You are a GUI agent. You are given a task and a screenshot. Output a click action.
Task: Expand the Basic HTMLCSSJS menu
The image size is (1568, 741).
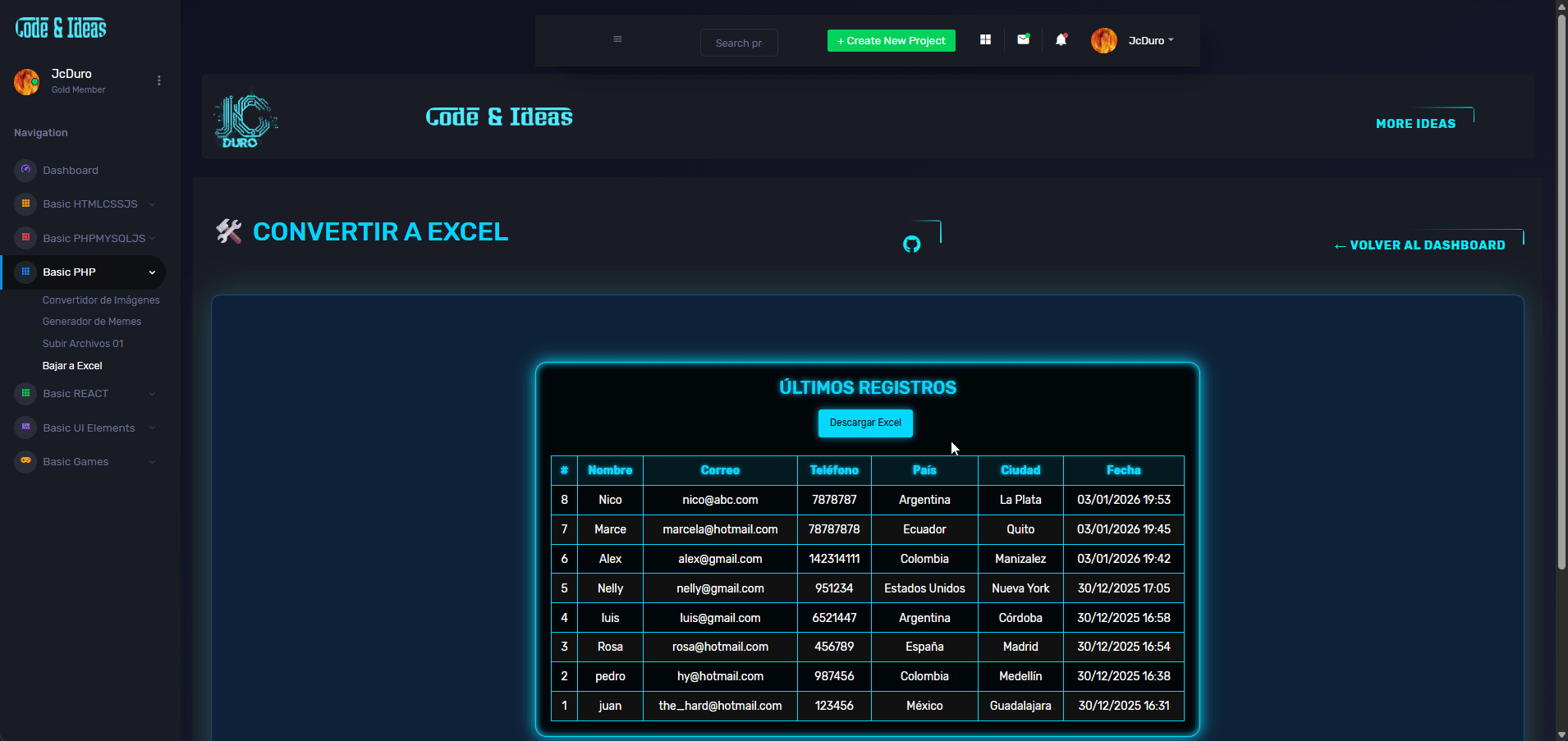coord(90,204)
